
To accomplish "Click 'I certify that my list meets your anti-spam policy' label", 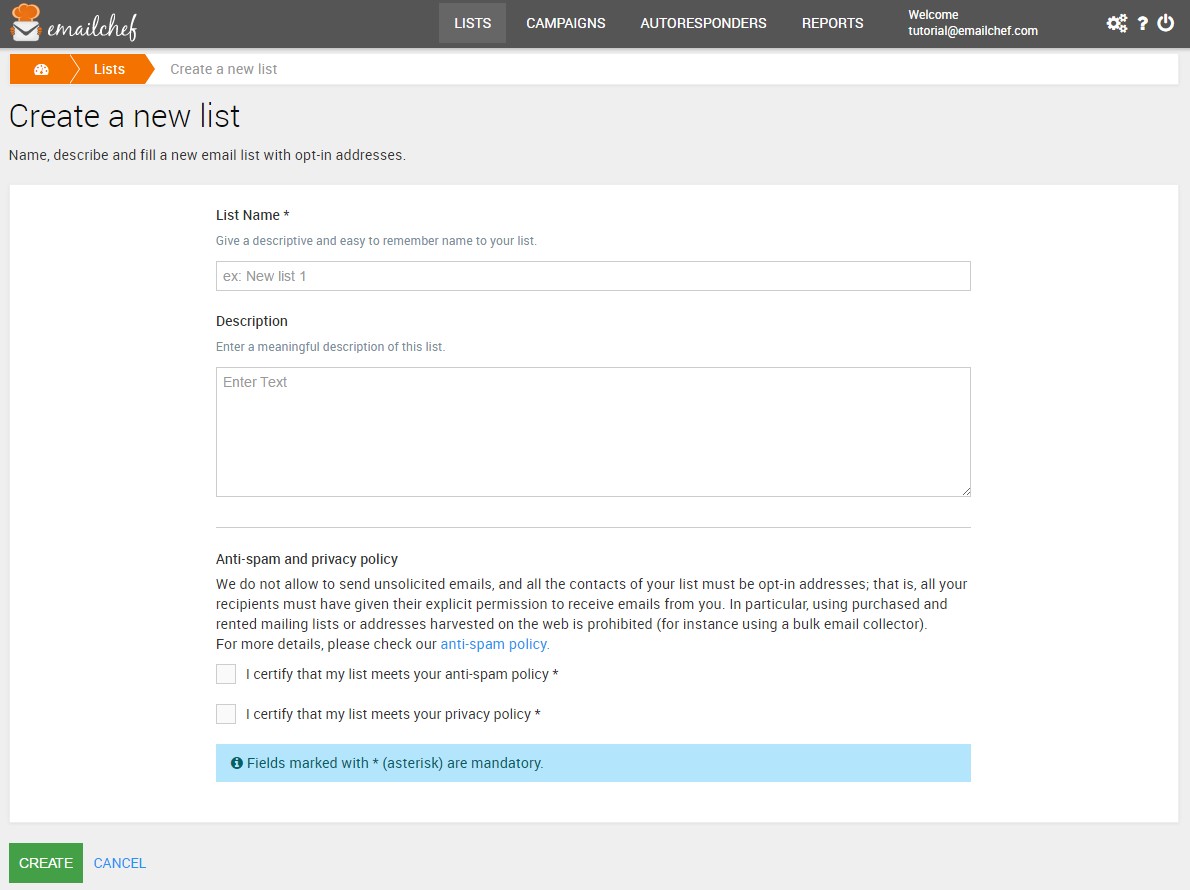I will [x=401, y=675].
